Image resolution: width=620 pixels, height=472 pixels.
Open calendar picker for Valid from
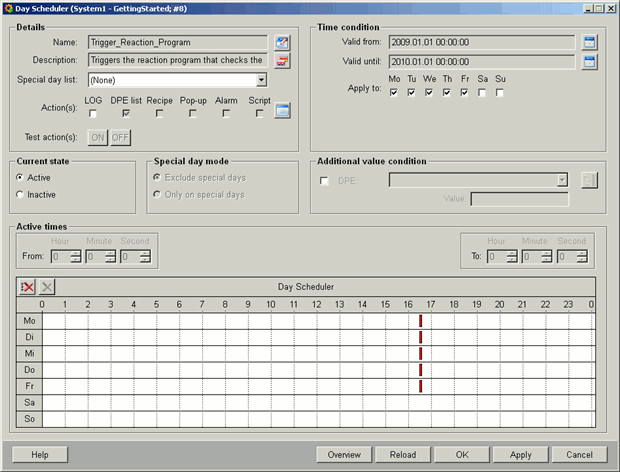(590, 43)
